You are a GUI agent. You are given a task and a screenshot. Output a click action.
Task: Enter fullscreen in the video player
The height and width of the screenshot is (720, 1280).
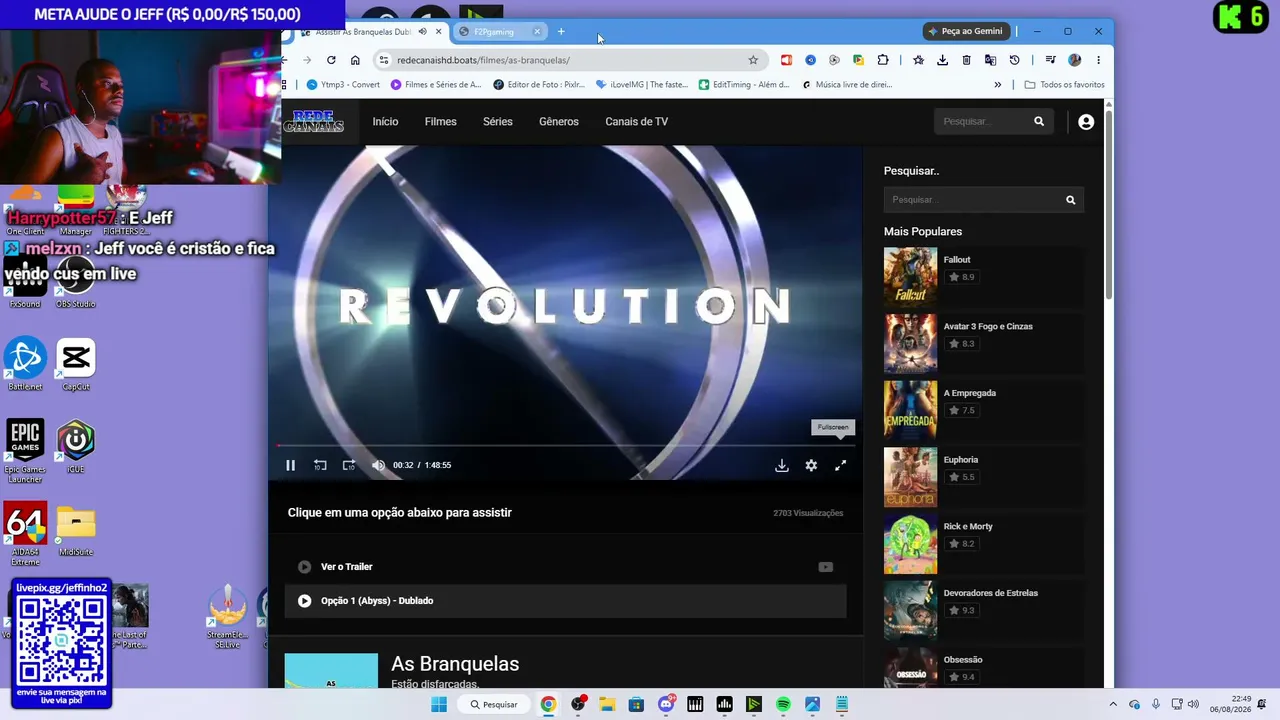click(x=841, y=465)
